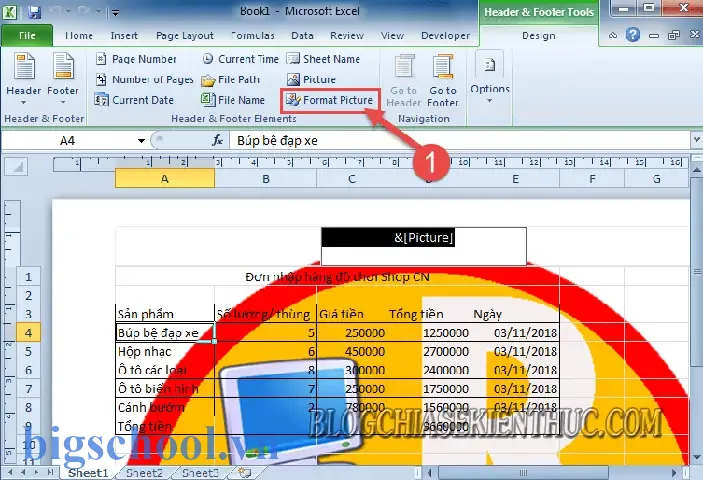Expand the formula bar with right arrow
The image size is (703, 480).
pyautogui.click(x=696, y=140)
